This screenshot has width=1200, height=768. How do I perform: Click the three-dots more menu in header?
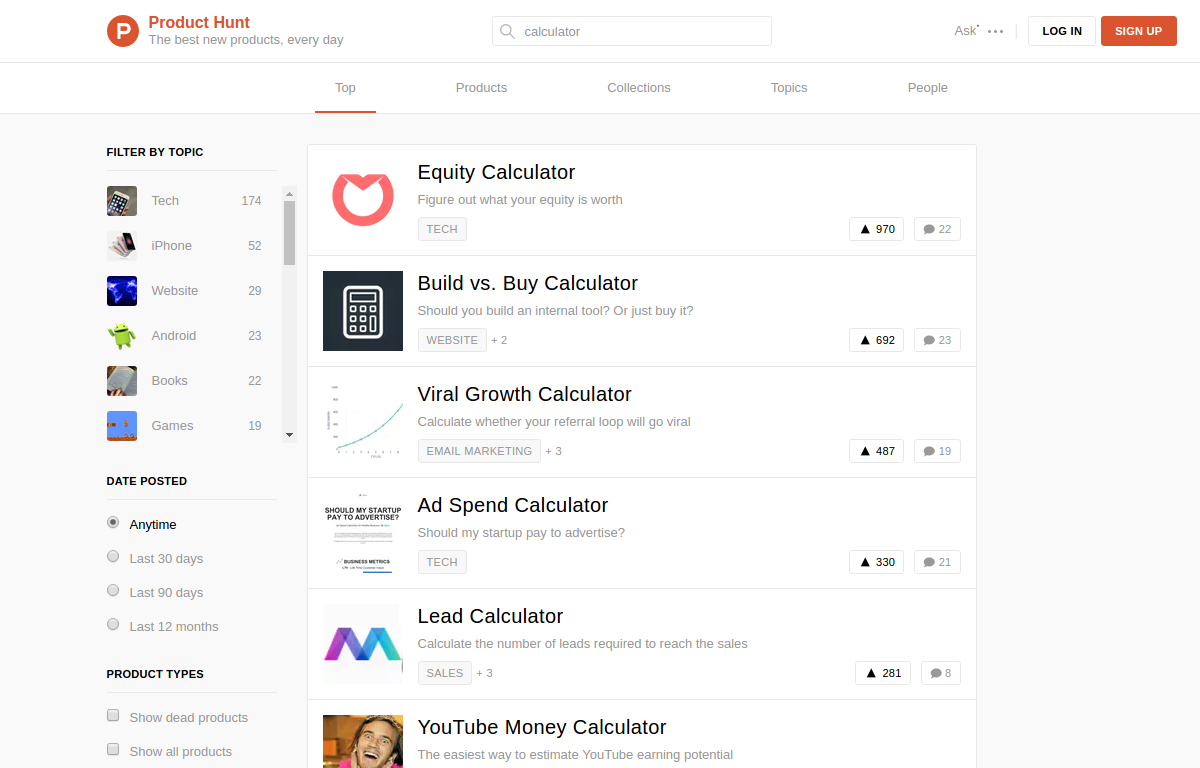coord(995,31)
